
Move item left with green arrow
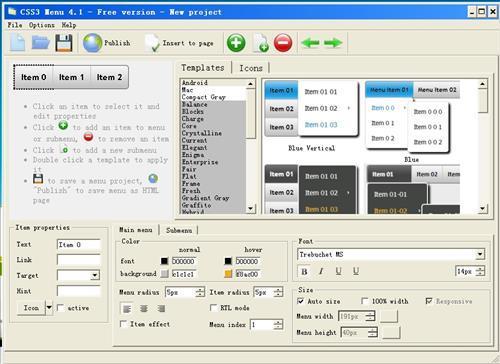pyautogui.click(x=310, y=43)
